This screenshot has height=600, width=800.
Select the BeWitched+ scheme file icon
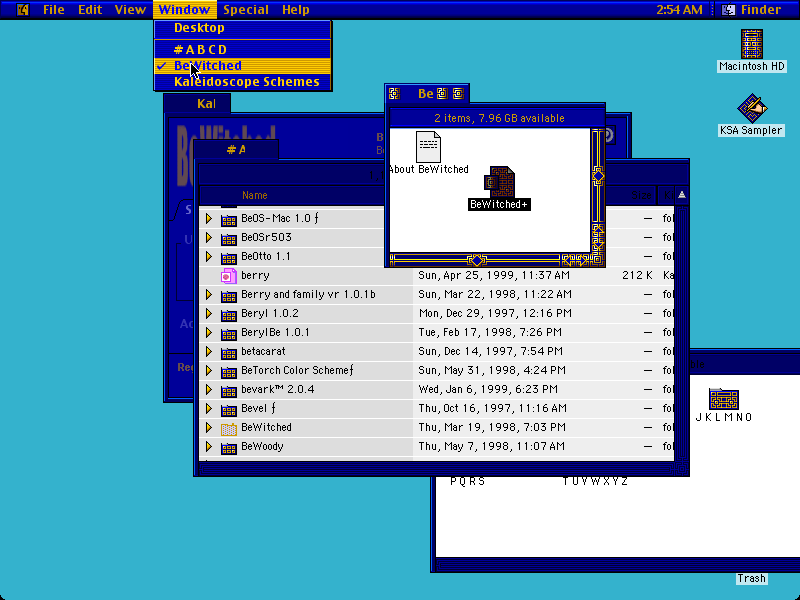pyautogui.click(x=499, y=182)
